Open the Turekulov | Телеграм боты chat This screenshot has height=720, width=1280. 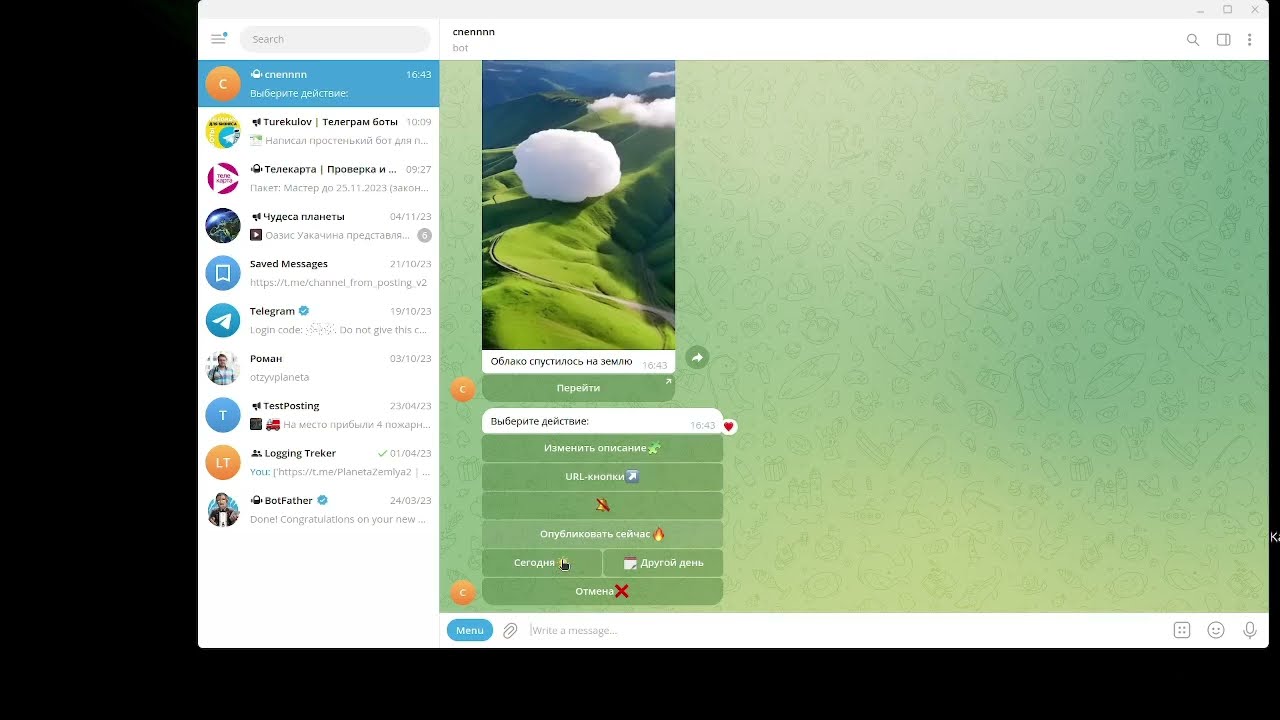point(318,131)
